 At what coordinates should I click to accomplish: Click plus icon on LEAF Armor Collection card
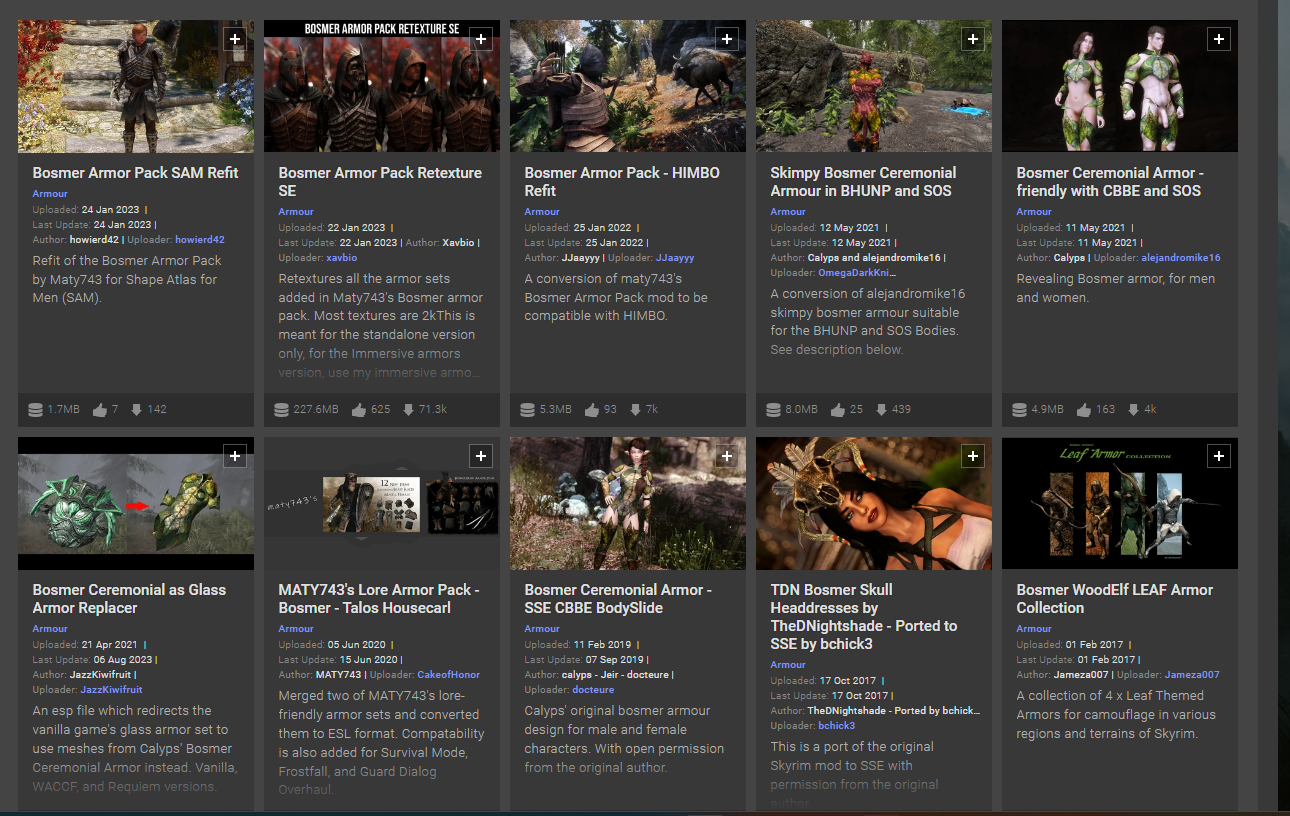[1219, 456]
